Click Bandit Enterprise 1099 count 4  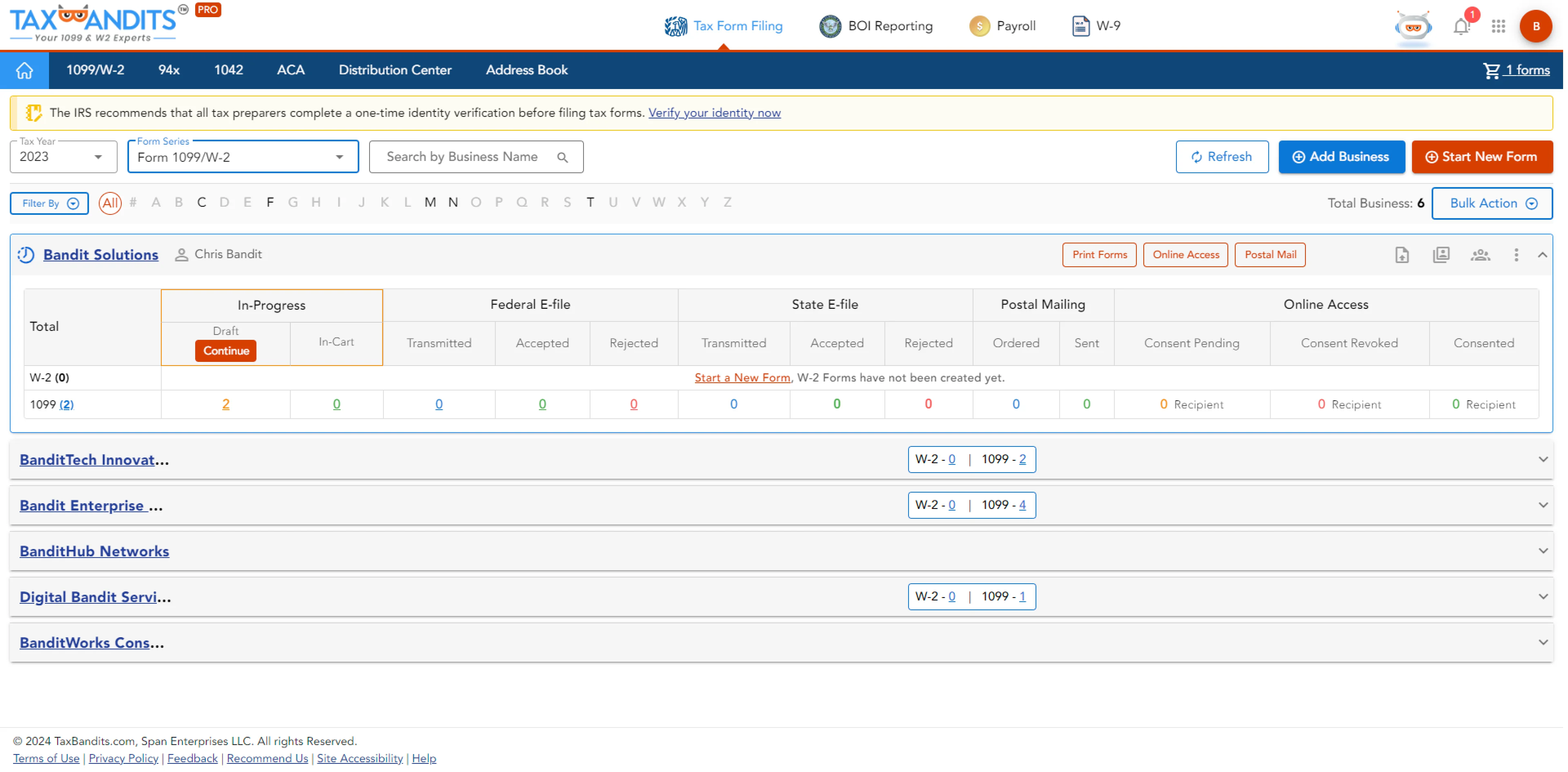pos(1022,505)
